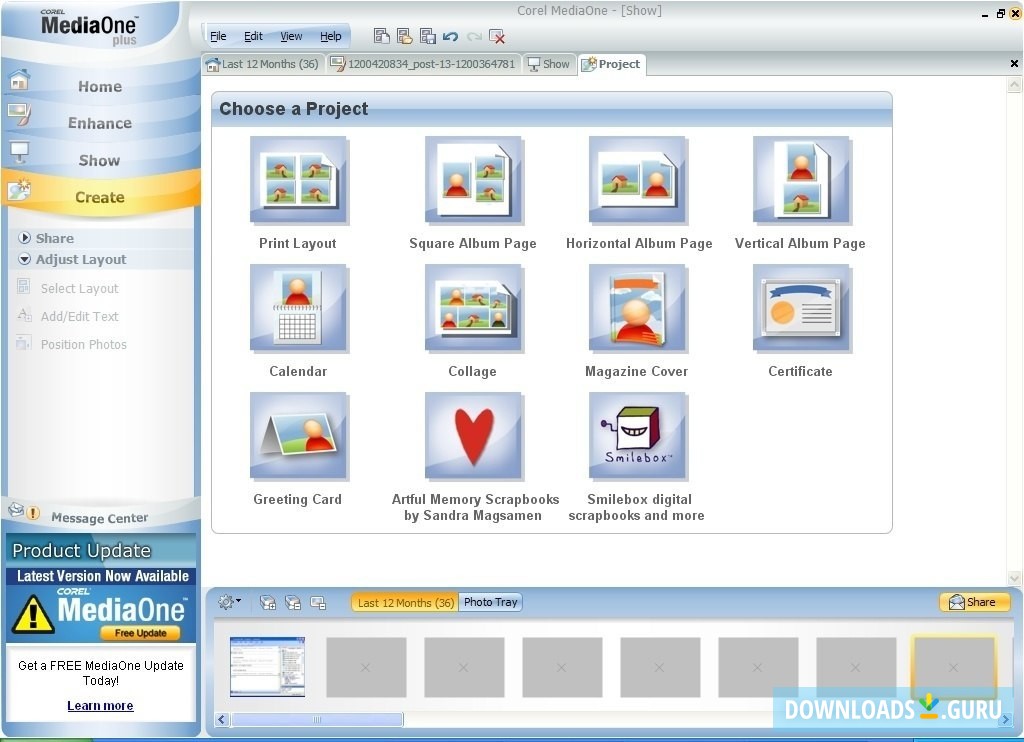
Task: Click the Add/Edit Text icon
Action: [24, 315]
